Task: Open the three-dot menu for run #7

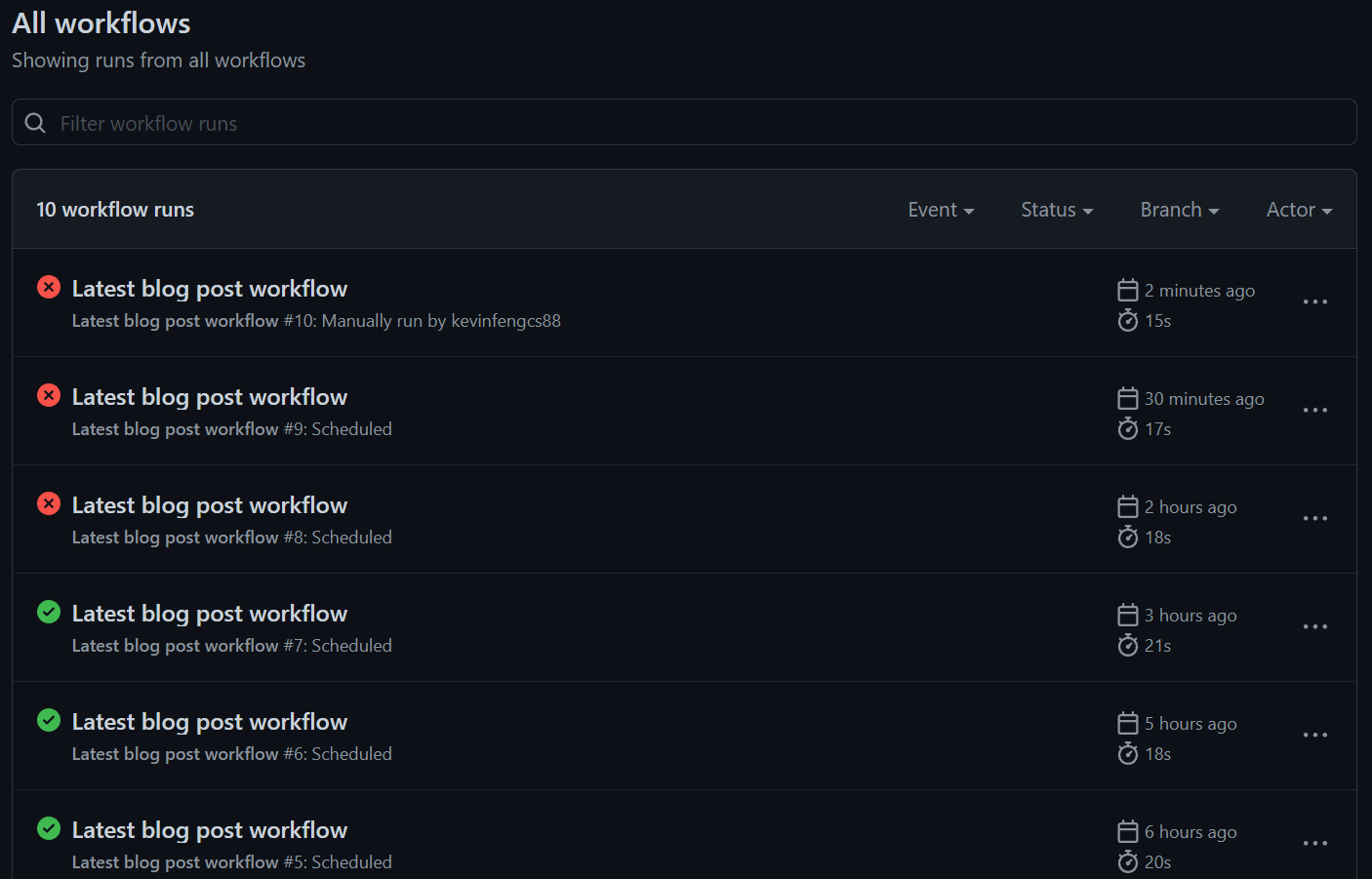Action: click(x=1315, y=626)
